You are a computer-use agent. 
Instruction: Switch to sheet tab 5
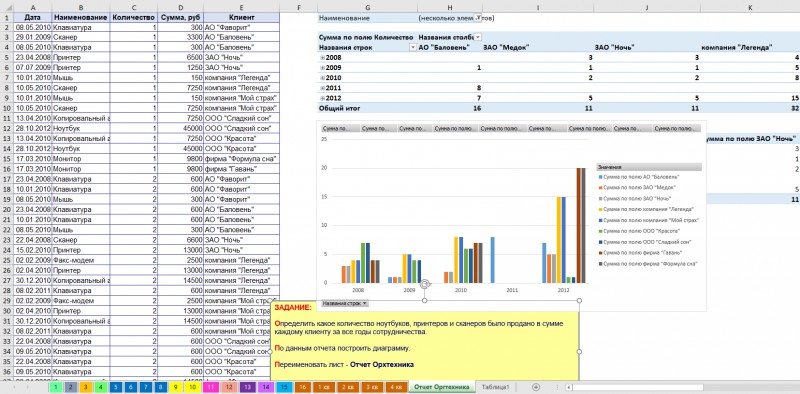point(116,387)
